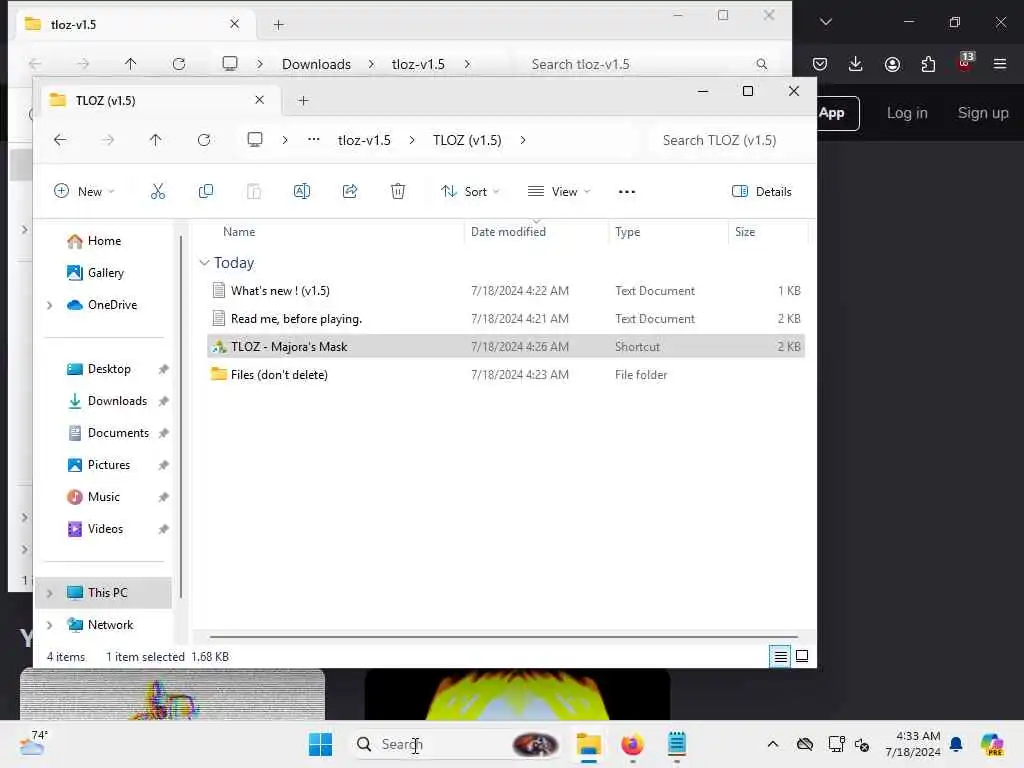Toggle the Details pane button

[x=761, y=191]
